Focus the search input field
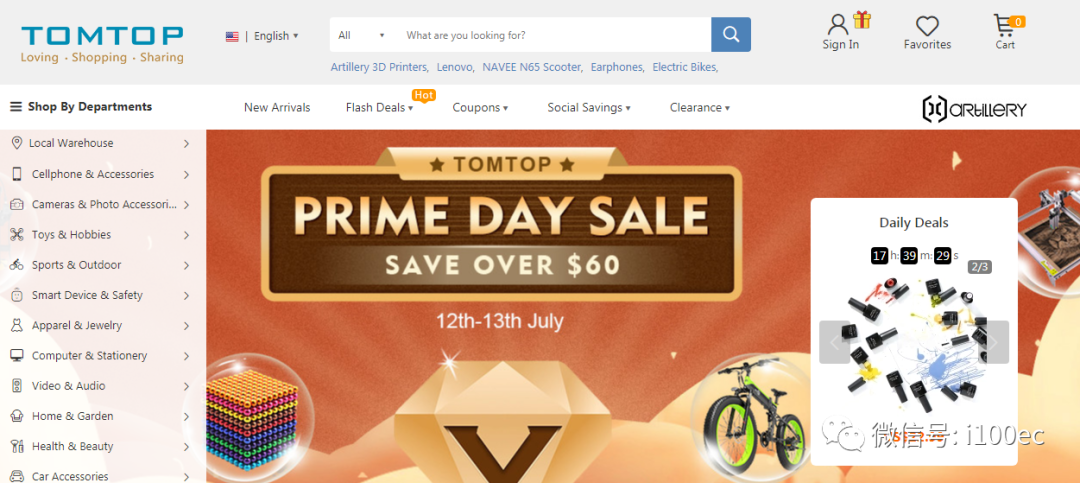 click(554, 35)
